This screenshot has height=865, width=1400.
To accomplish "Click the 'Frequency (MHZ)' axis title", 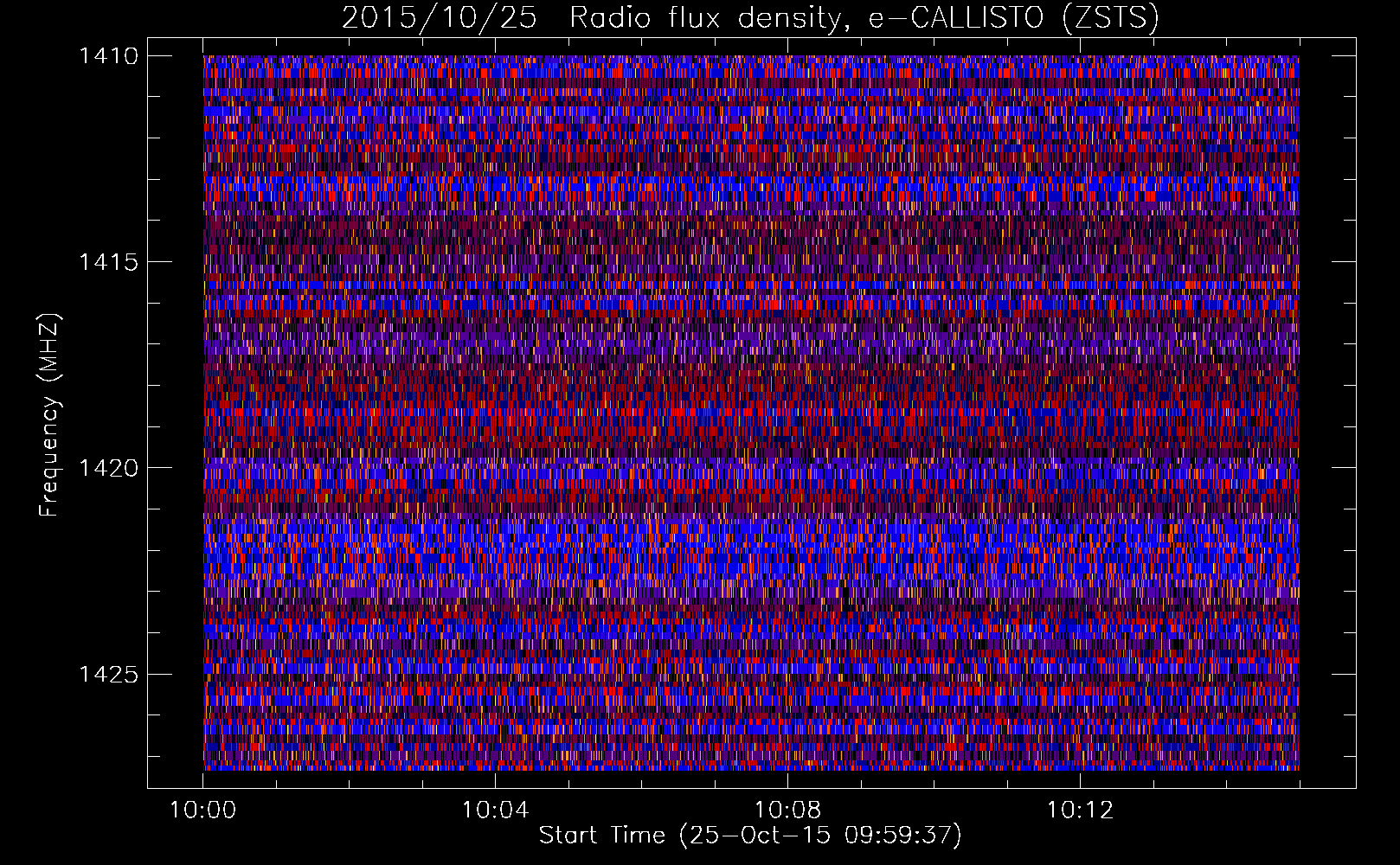I will tap(50, 415).
